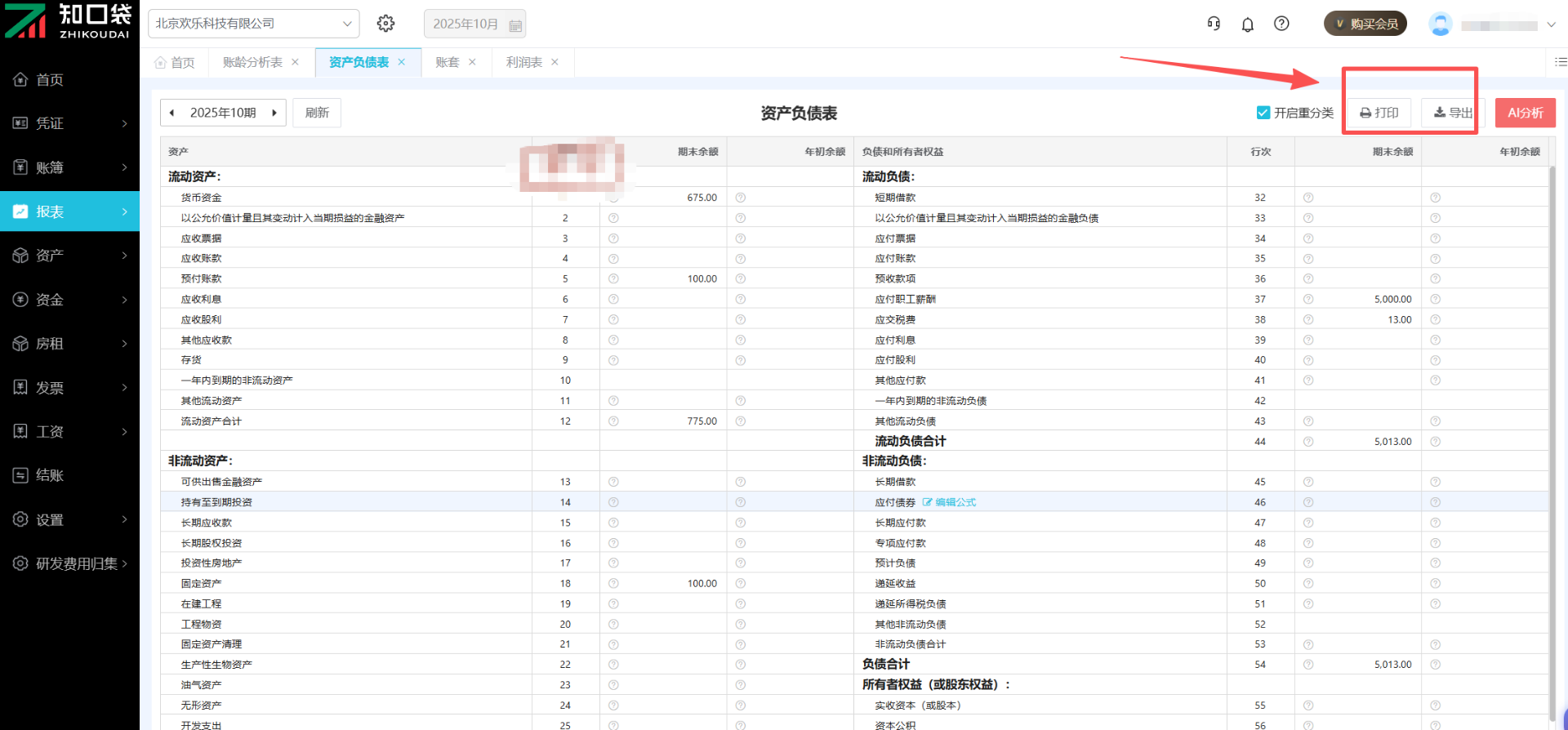
Task: Click the customer service headset icon
Action: point(1214,24)
